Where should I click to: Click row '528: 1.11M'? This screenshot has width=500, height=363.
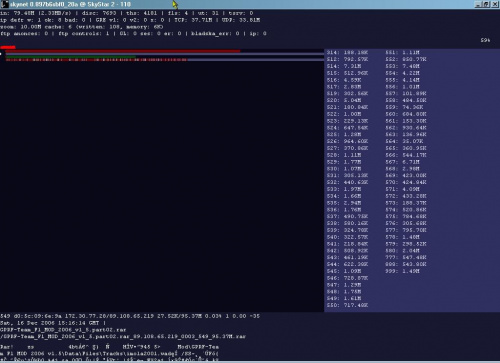coord(344,155)
